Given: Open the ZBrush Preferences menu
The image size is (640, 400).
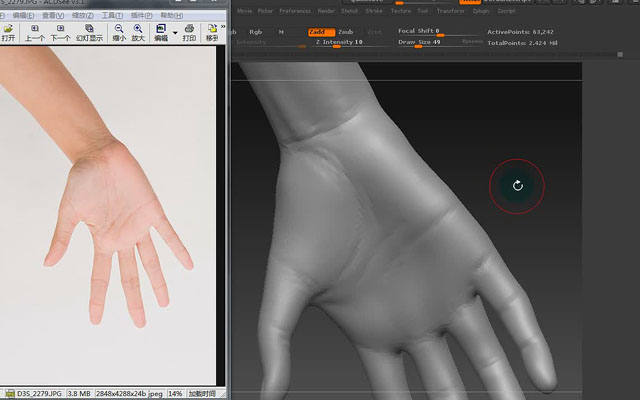Looking at the screenshot, I should [x=295, y=11].
